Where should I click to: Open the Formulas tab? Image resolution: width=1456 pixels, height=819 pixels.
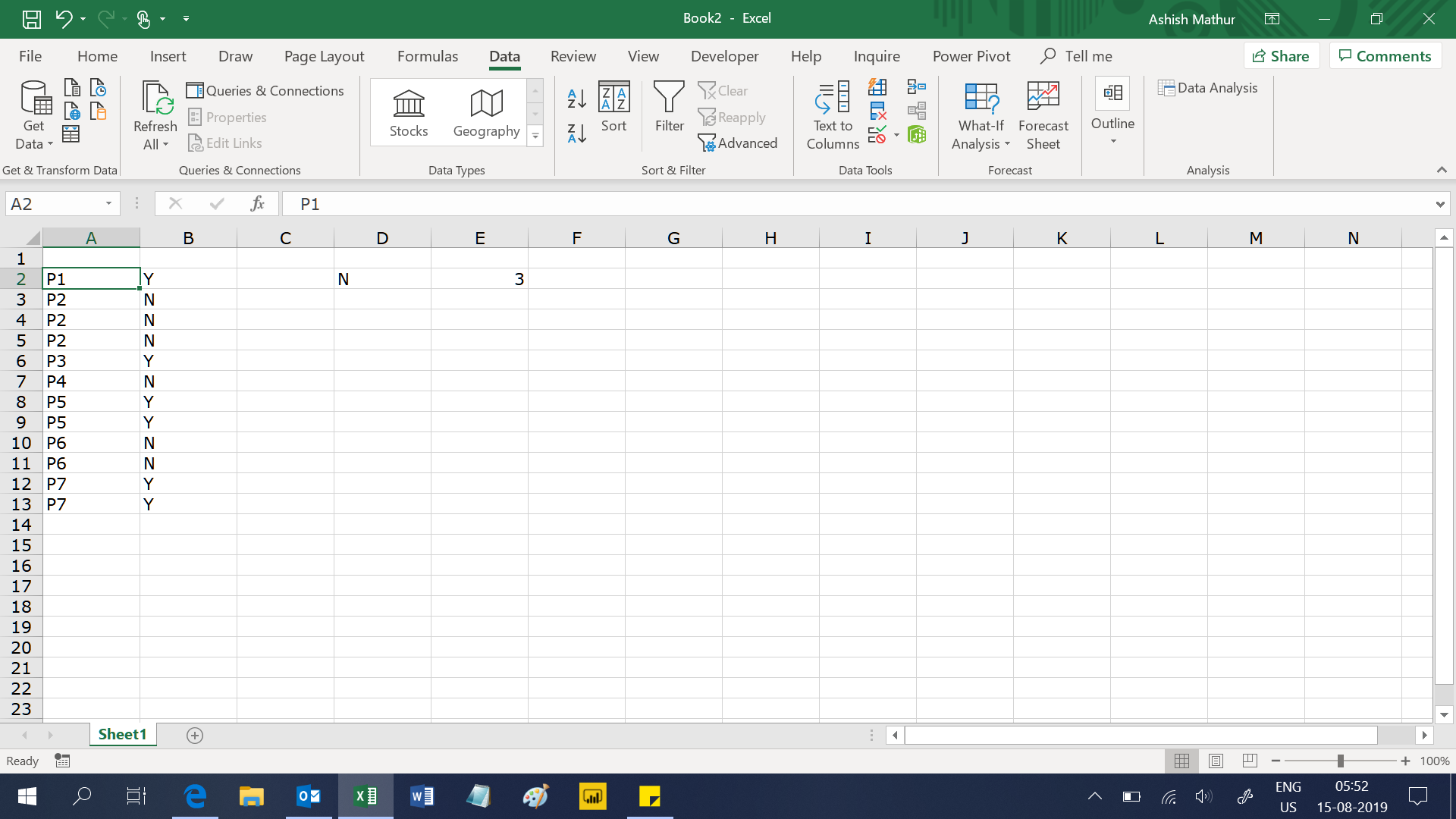428,56
